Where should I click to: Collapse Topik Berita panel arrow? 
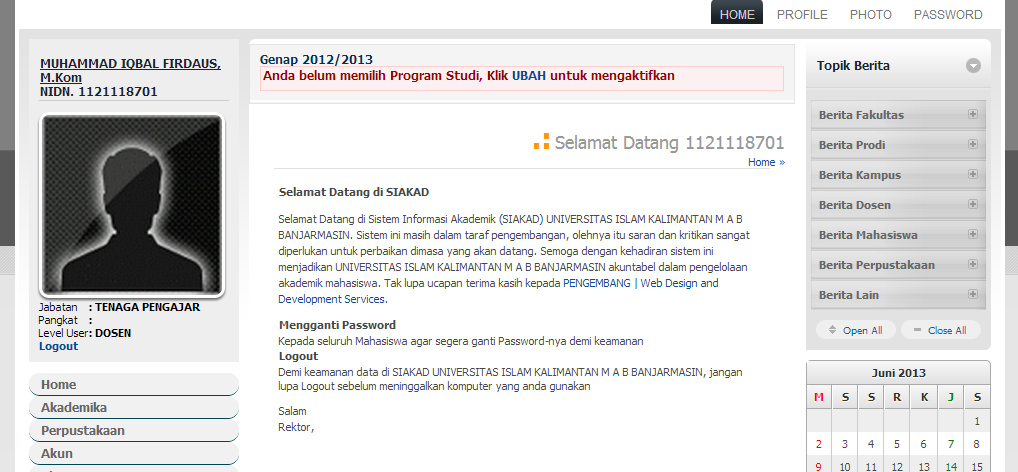[973, 66]
